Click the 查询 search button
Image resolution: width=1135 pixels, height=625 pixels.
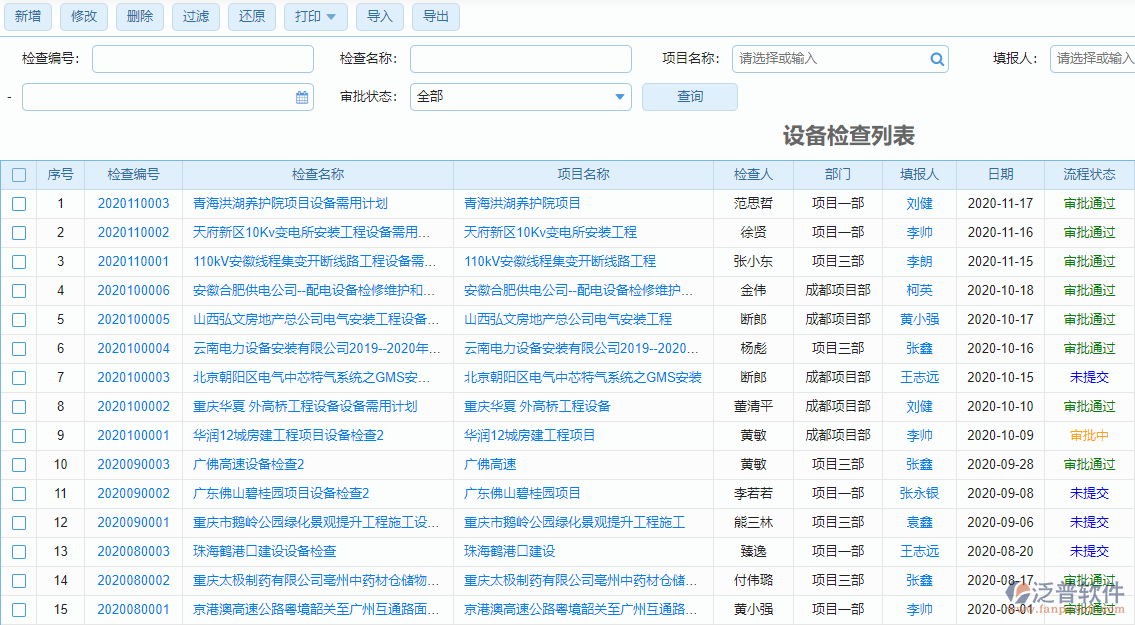pos(689,96)
